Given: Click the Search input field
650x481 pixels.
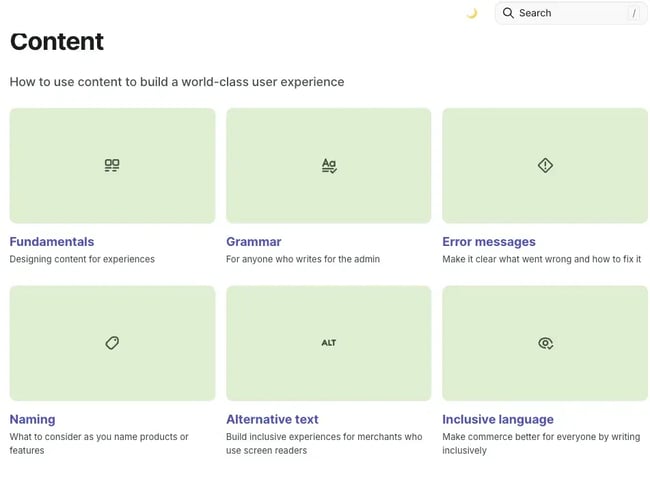Looking at the screenshot, I should click(x=570, y=13).
